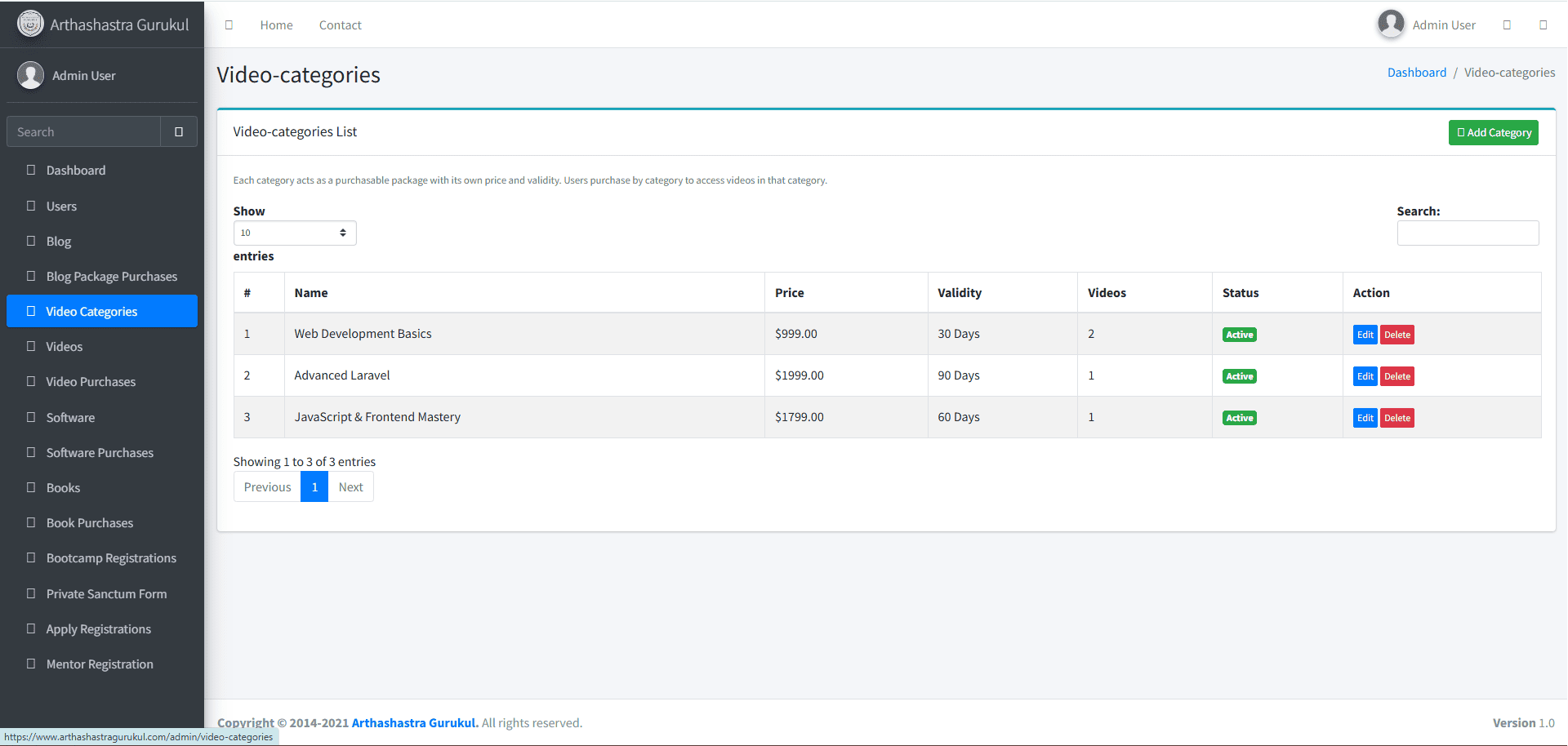
Task: Click the Videos sidebar icon
Action: tap(31, 346)
